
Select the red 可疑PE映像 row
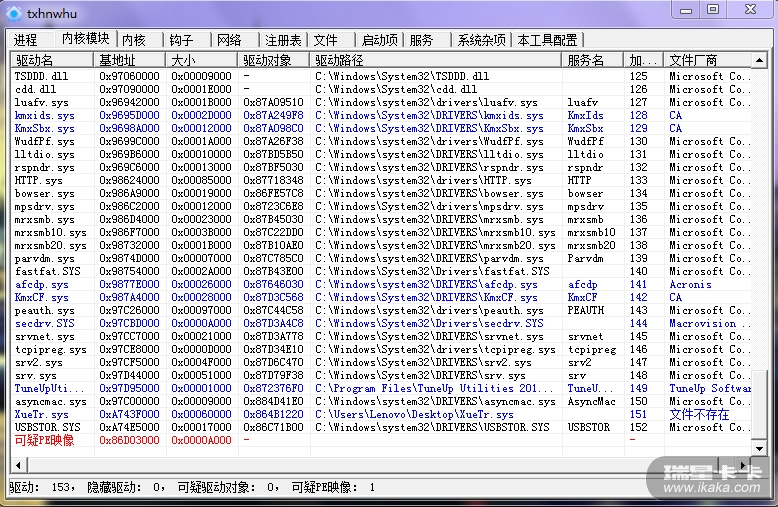(x=381, y=440)
